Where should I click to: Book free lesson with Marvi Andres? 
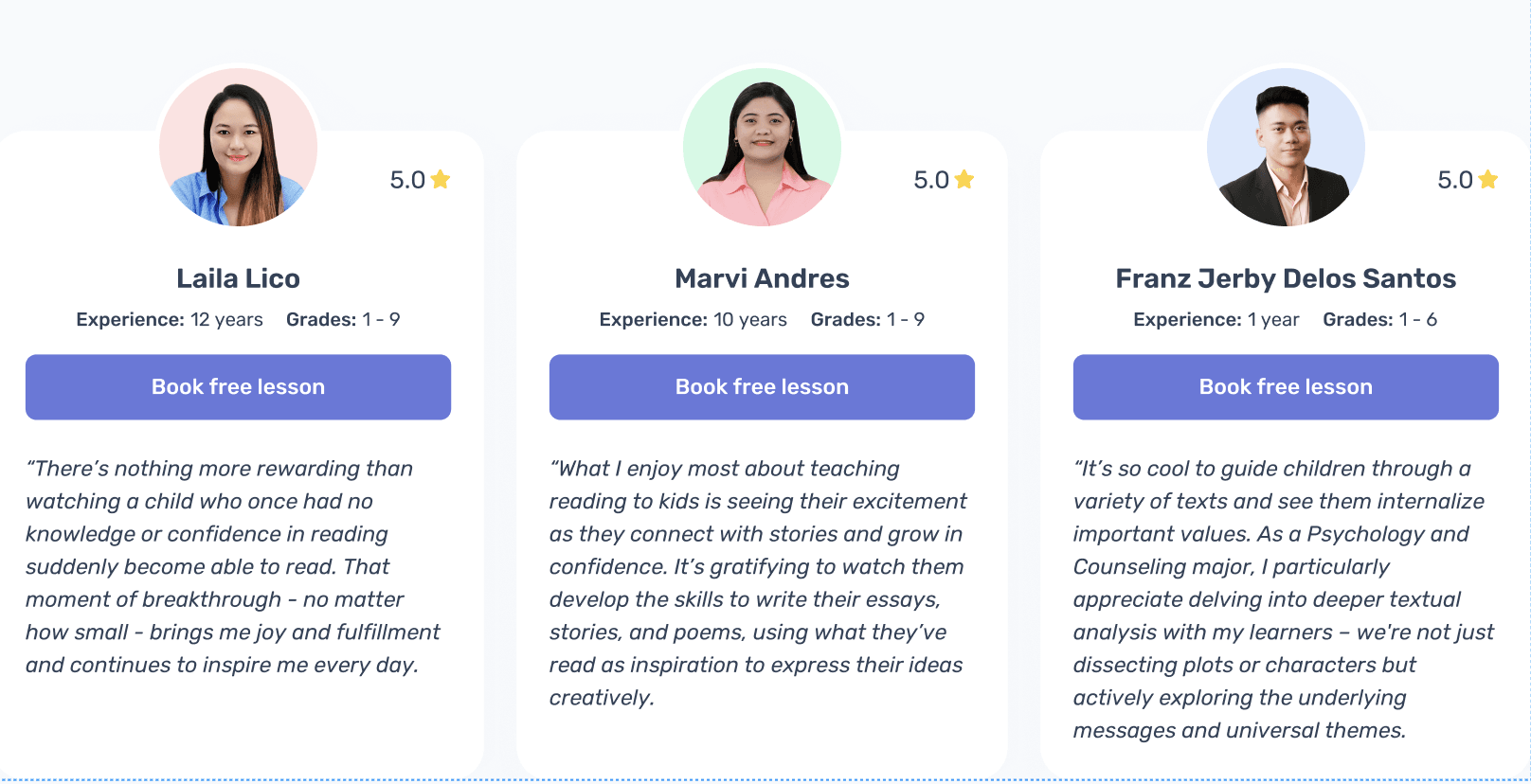(762, 386)
